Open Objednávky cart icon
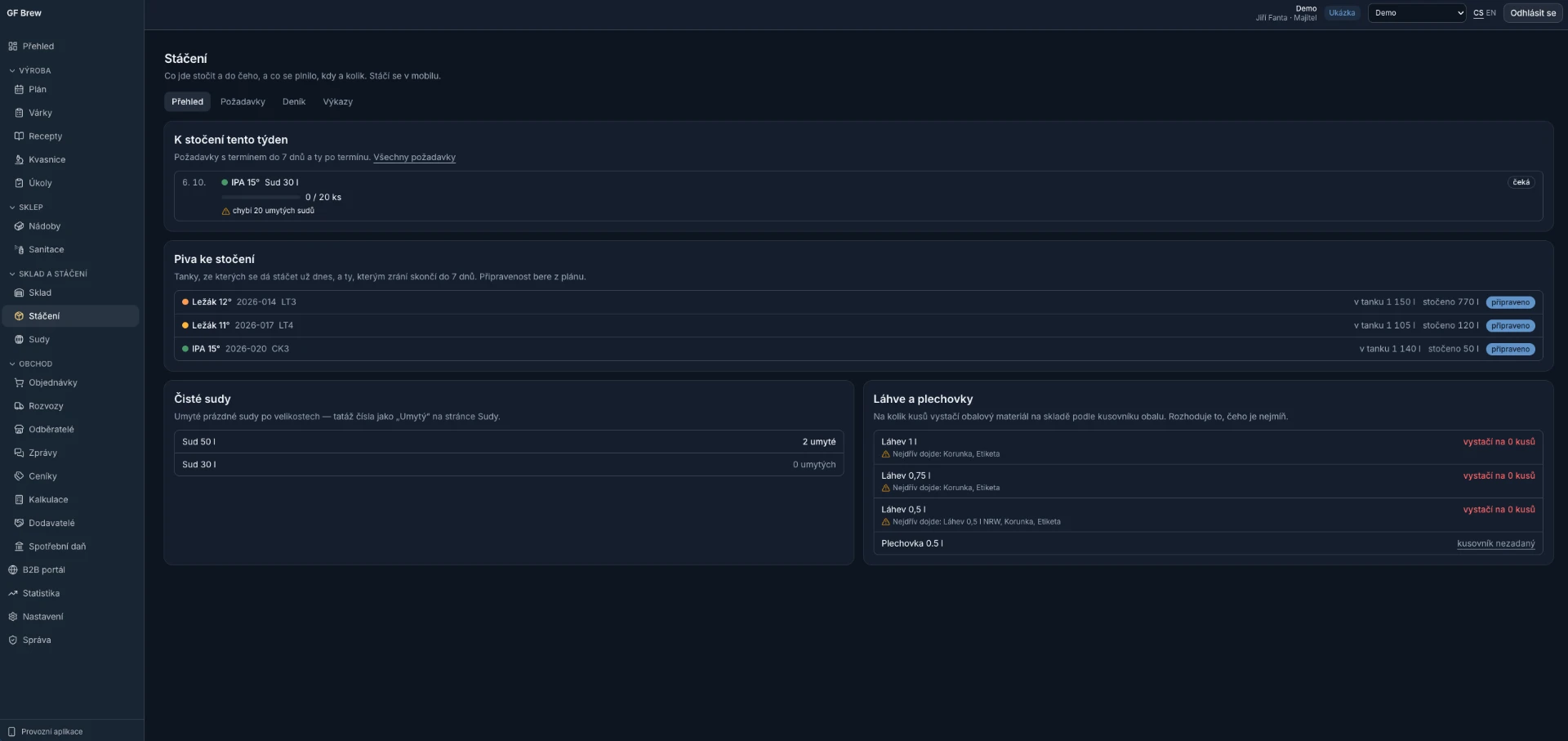The width and height of the screenshot is (1568, 741). (x=19, y=382)
